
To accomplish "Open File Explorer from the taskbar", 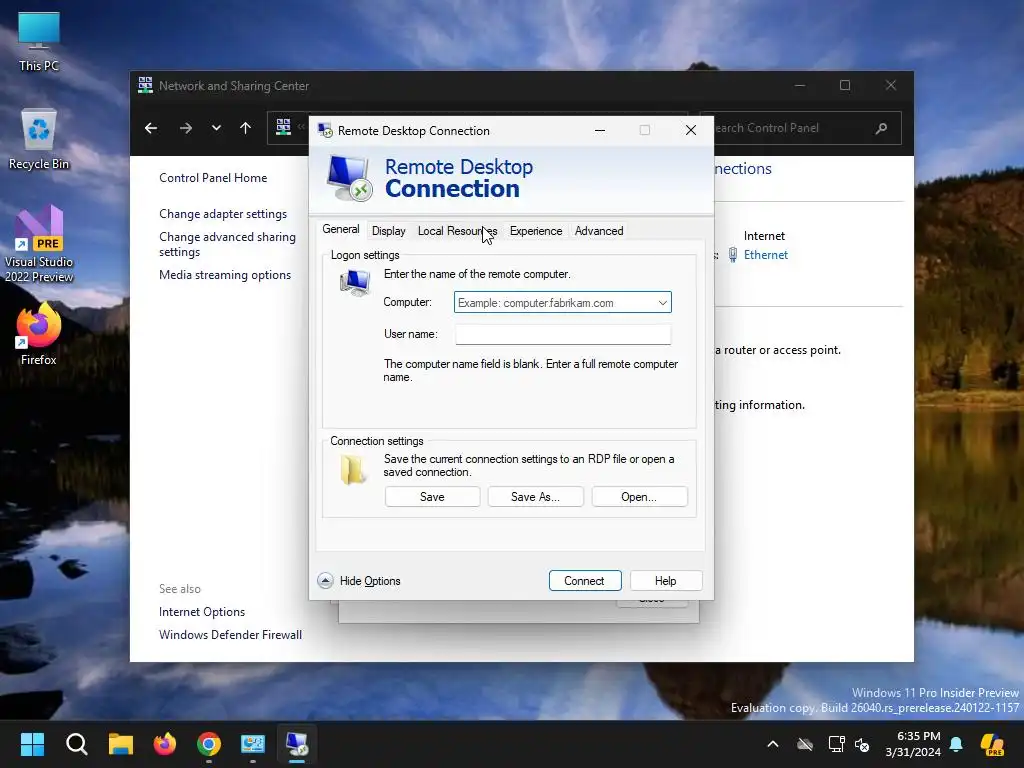I will click(121, 744).
